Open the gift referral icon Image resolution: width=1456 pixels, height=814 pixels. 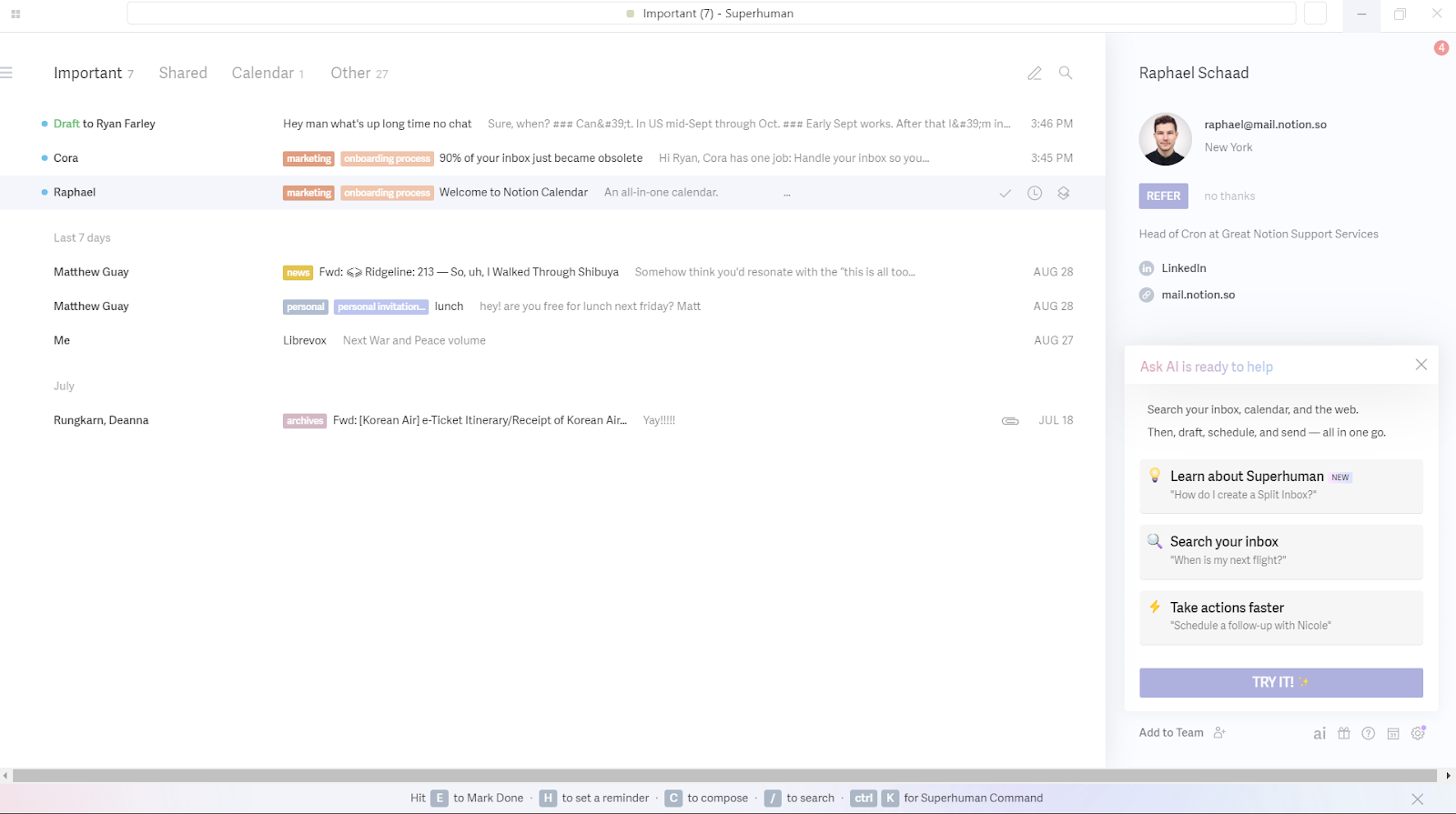(1344, 733)
